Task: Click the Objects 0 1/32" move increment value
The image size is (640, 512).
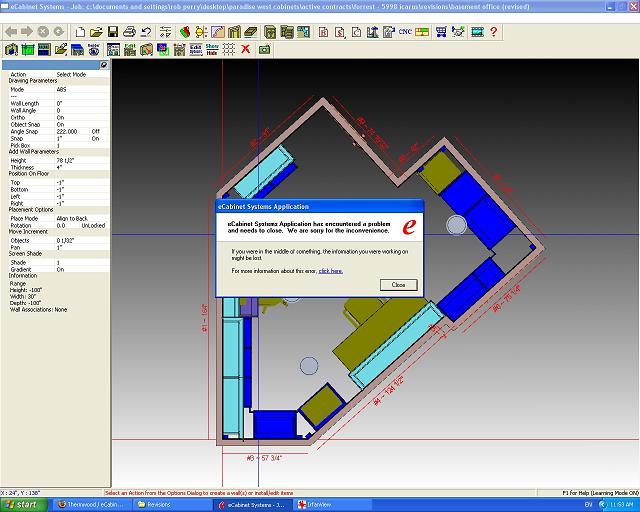Action: [65, 240]
